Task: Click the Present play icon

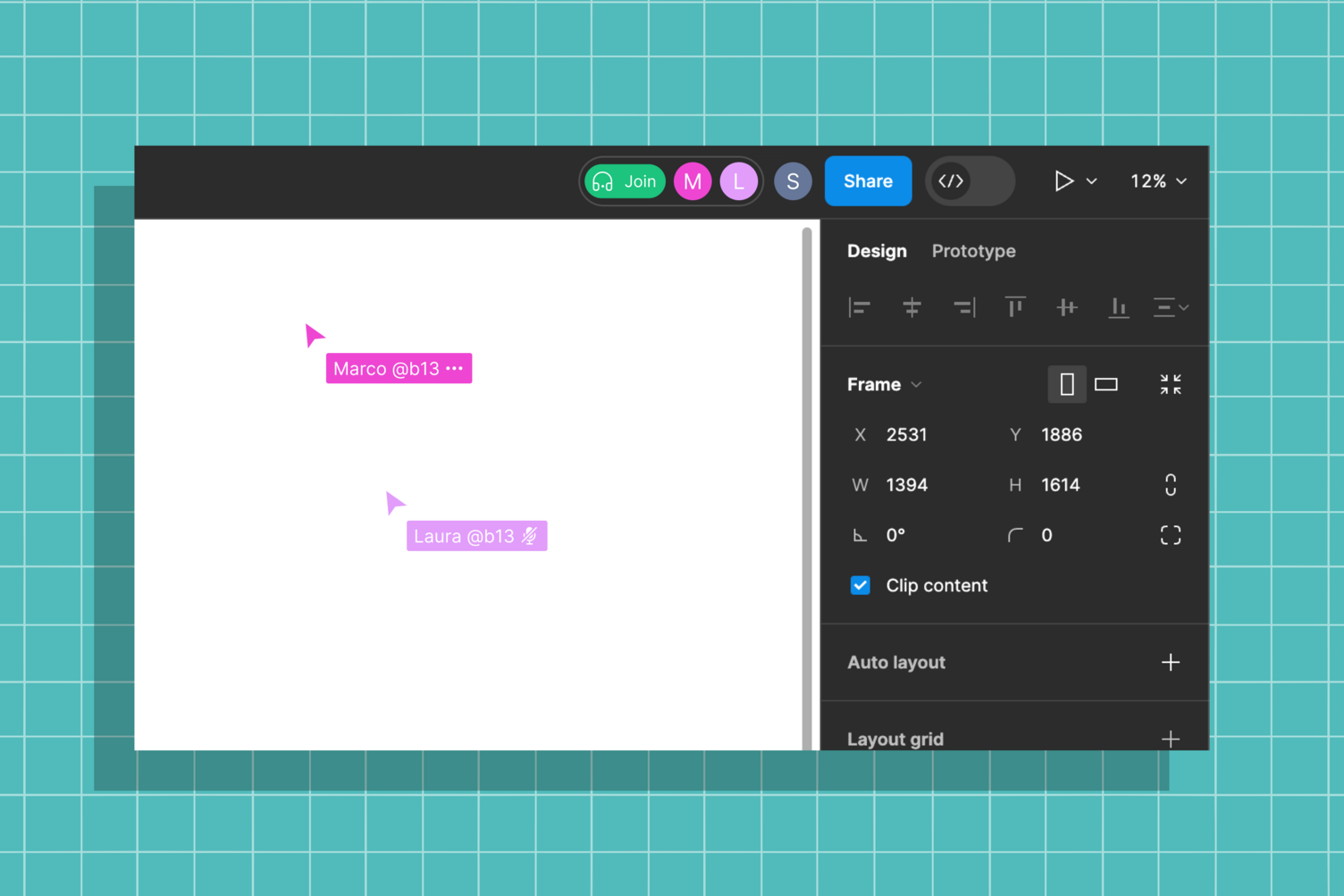Action: click(1063, 180)
